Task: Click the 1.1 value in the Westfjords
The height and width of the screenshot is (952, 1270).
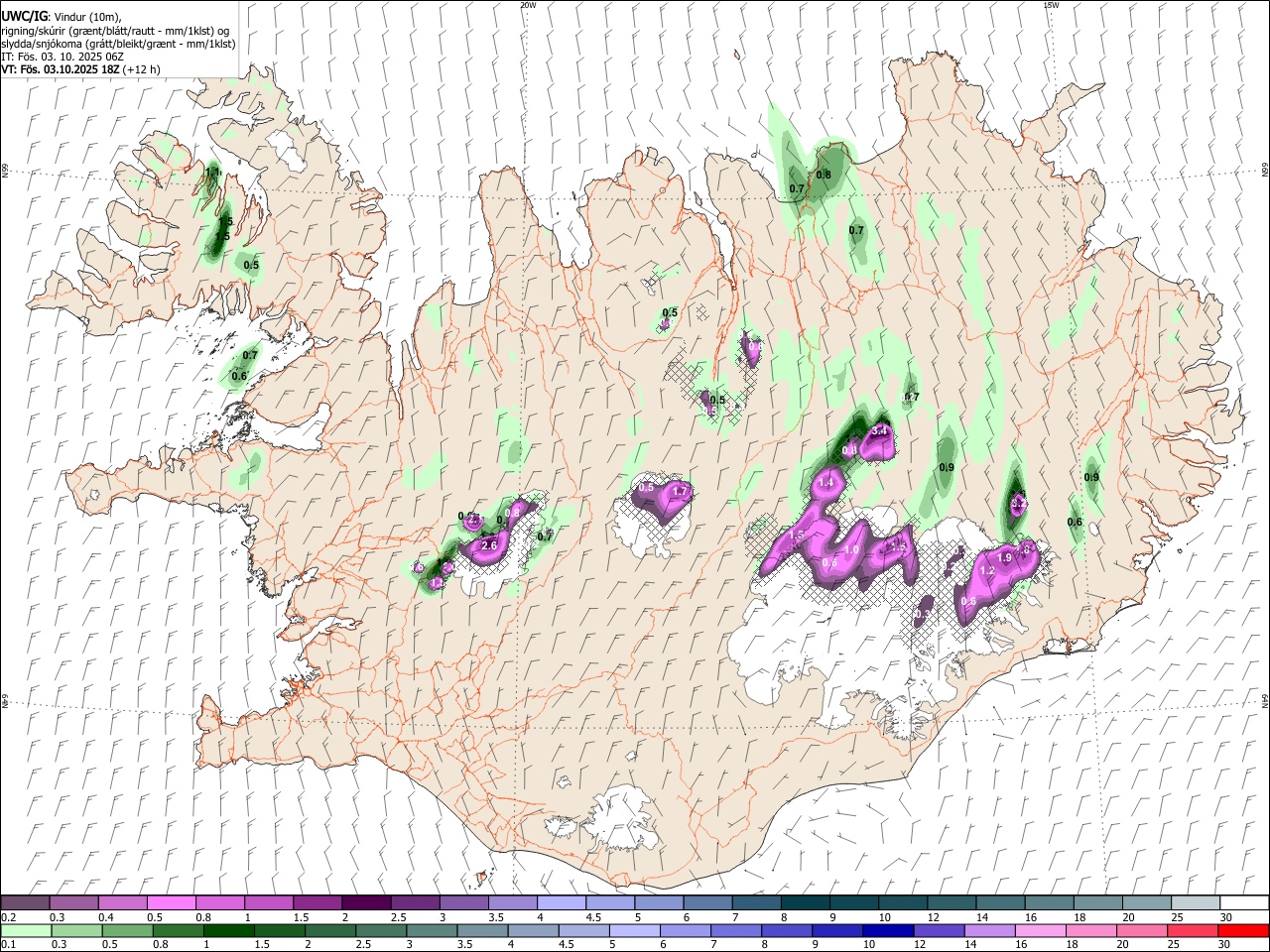Action: [212, 173]
